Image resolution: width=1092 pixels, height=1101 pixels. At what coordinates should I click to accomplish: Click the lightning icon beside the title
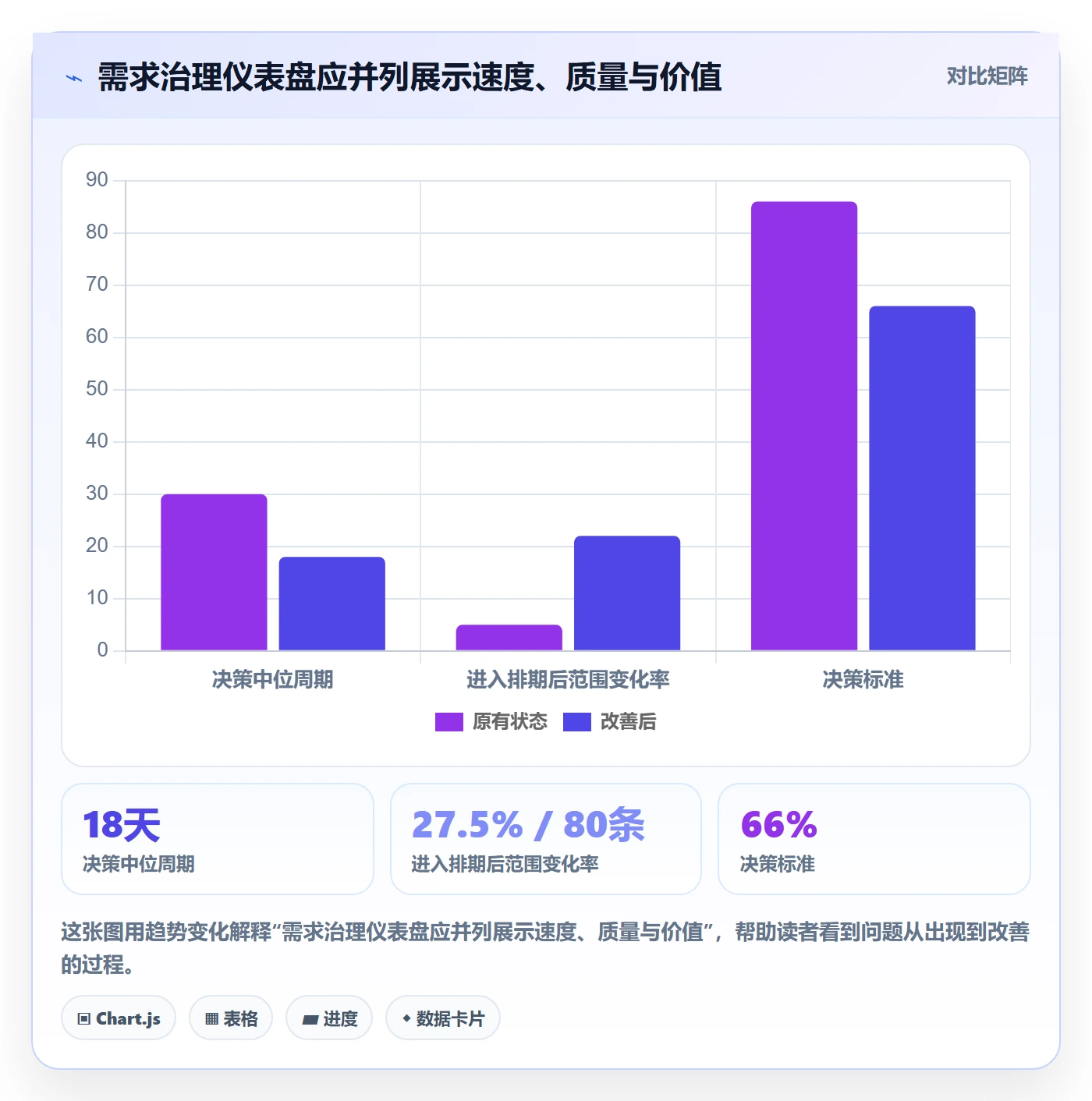click(x=74, y=78)
